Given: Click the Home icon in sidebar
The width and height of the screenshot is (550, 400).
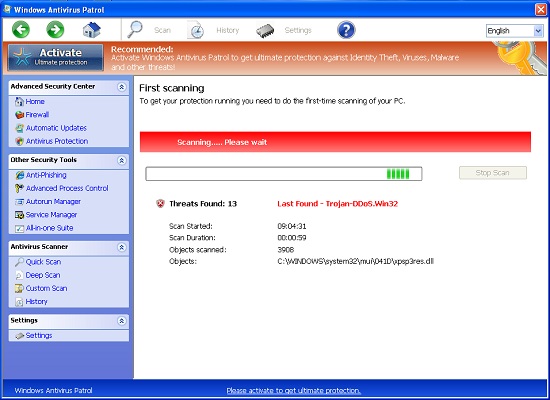Looking at the screenshot, I should pyautogui.click(x=19, y=102).
